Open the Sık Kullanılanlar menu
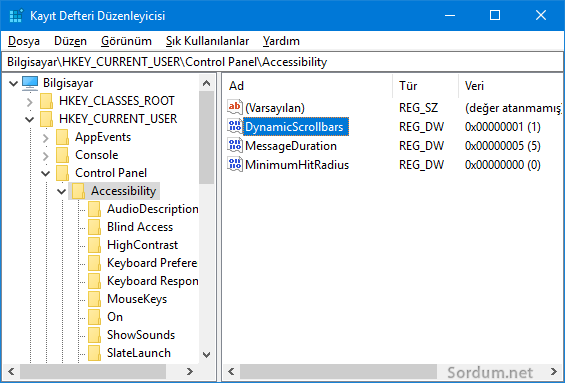The height and width of the screenshot is (383, 565). tap(207, 41)
